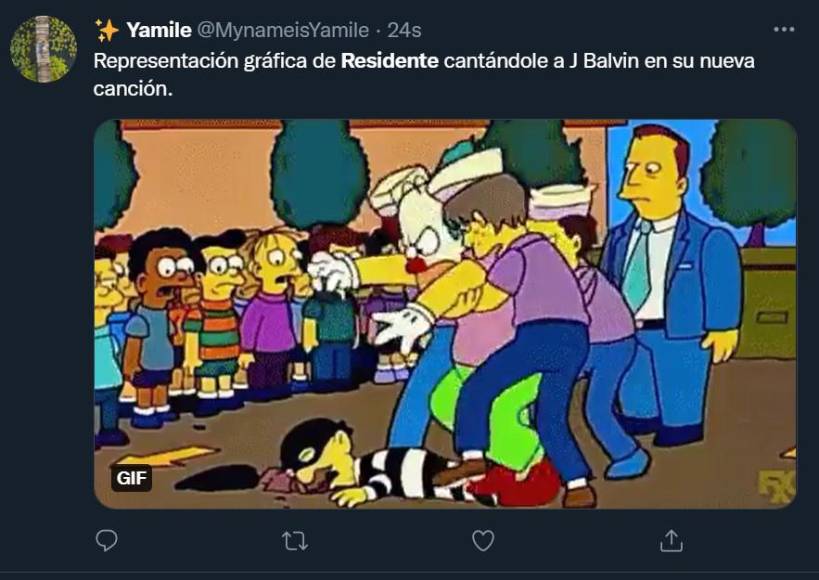Click the sparkle emoji beside Yamile
Viewport: 819px width, 580px height.
pyautogui.click(x=108, y=30)
